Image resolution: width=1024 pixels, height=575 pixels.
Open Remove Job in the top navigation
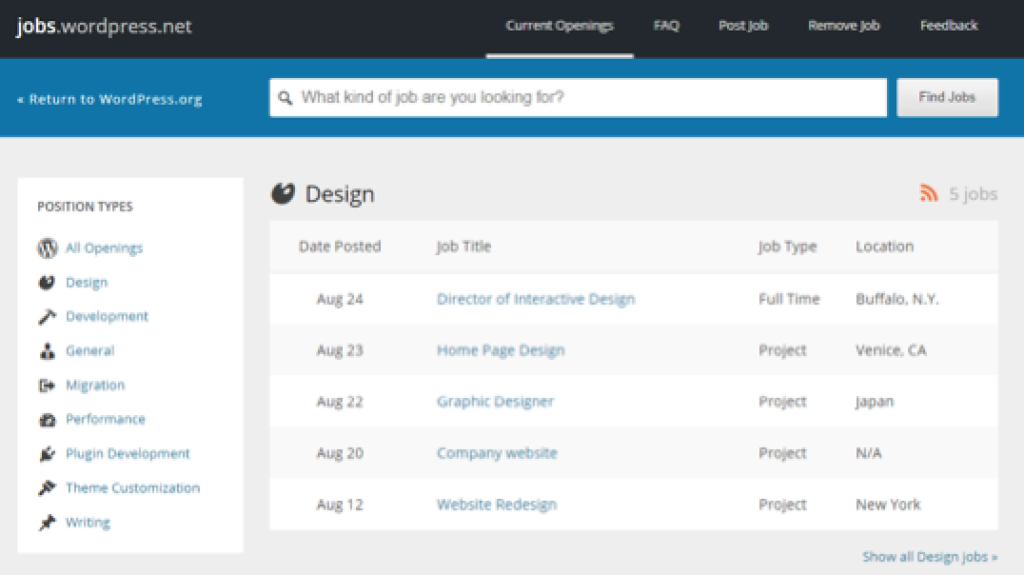tap(844, 26)
